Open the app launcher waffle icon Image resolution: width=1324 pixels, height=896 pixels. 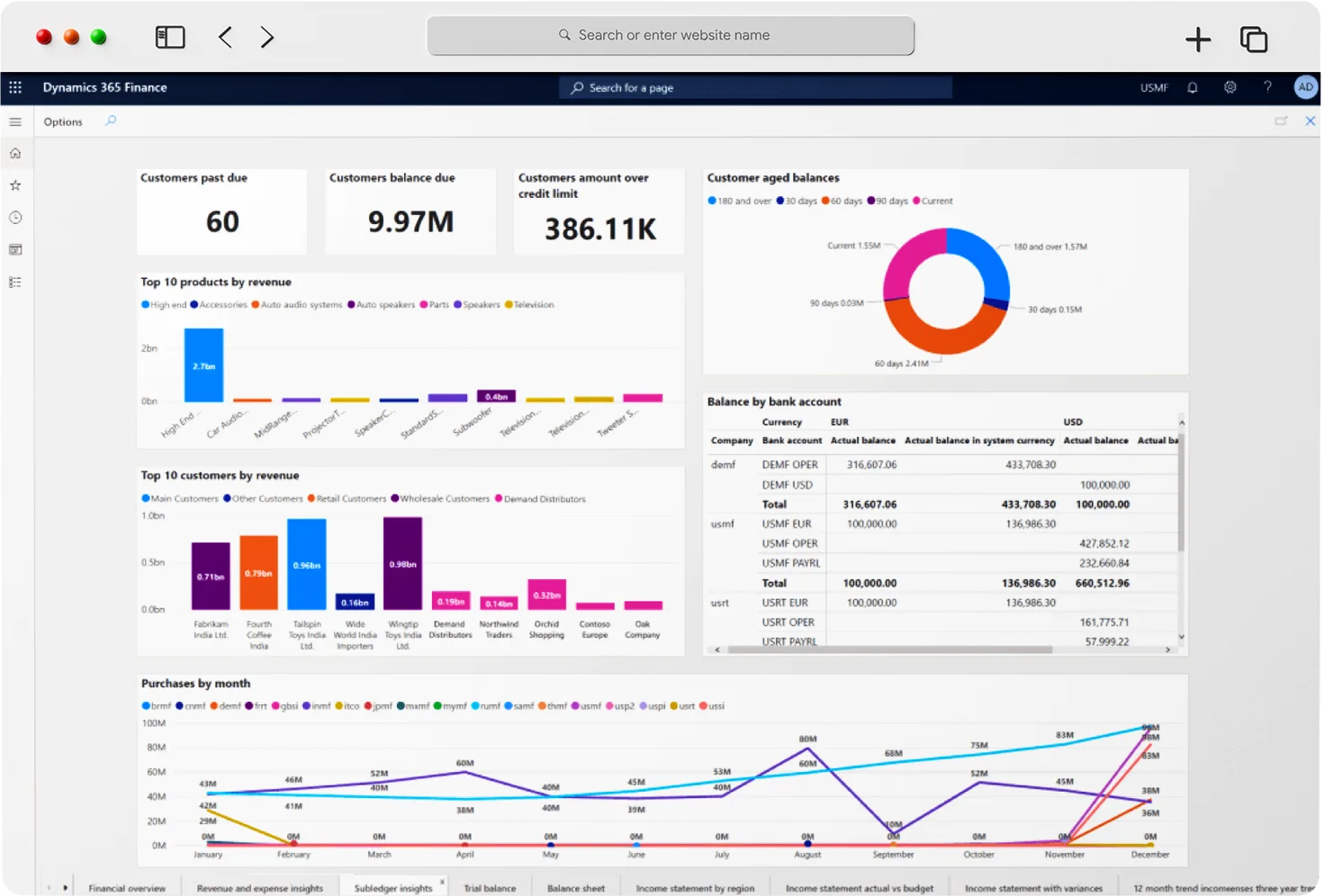pos(15,87)
